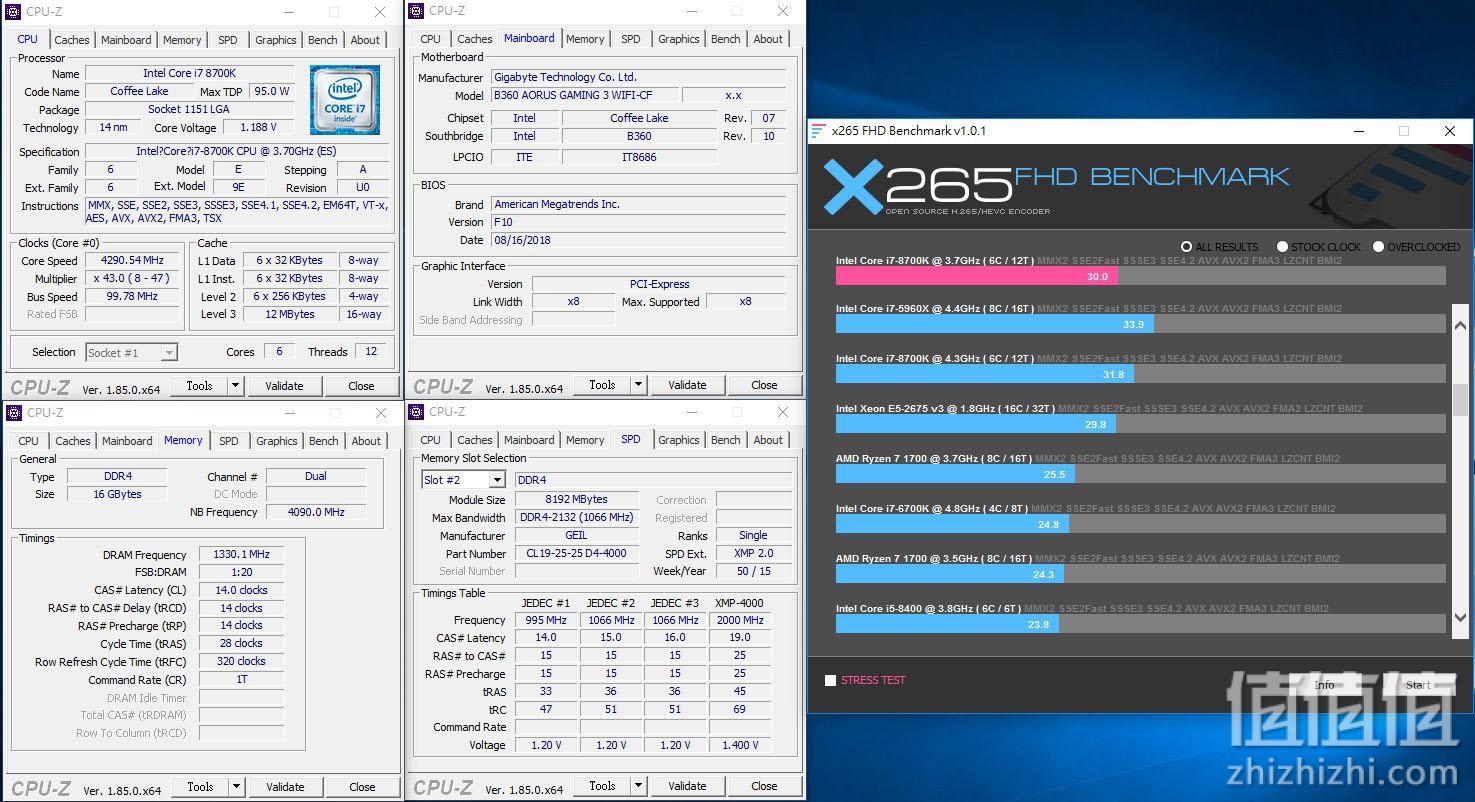The image size is (1475, 802).
Task: Click the scroll up arrow in the benchmark results list
Action: tap(1460, 325)
